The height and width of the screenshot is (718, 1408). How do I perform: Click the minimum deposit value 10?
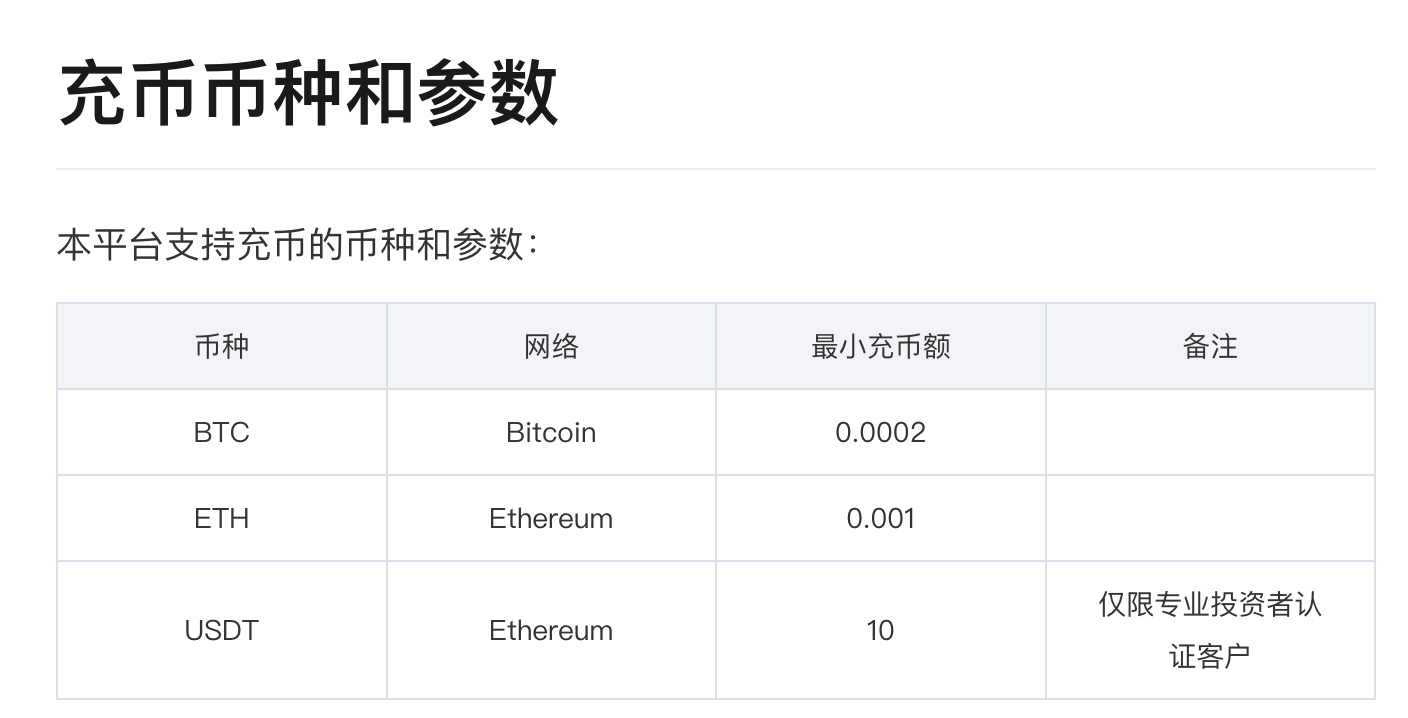[x=881, y=630]
